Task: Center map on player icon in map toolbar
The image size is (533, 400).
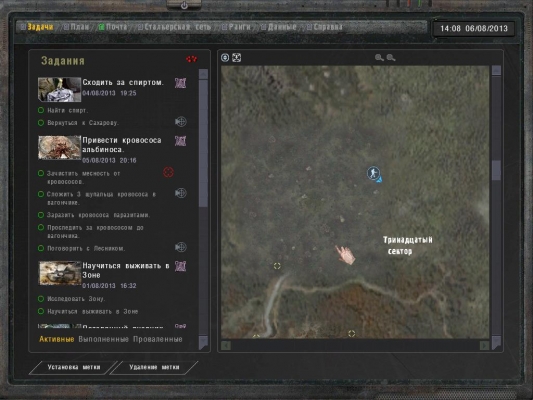Action: [x=225, y=58]
